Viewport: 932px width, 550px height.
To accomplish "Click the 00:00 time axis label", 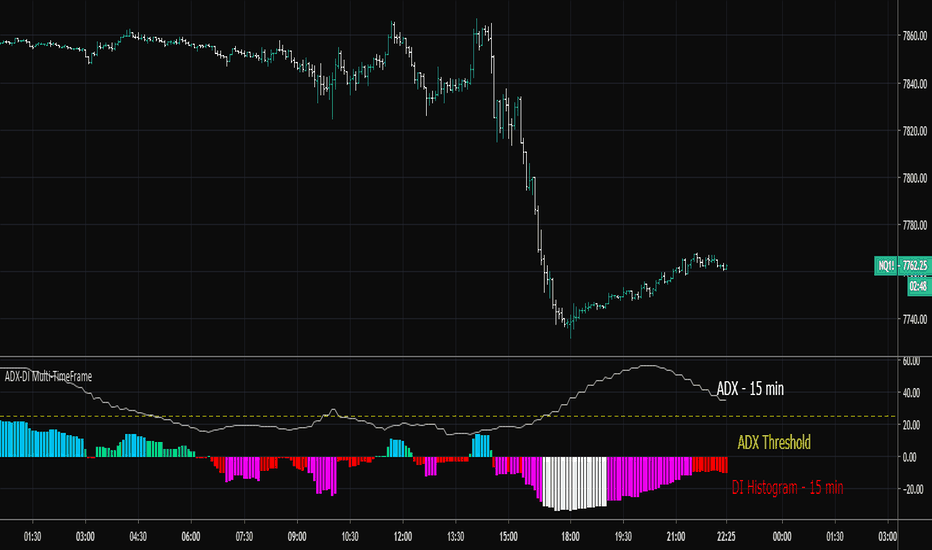I will pos(782,537).
